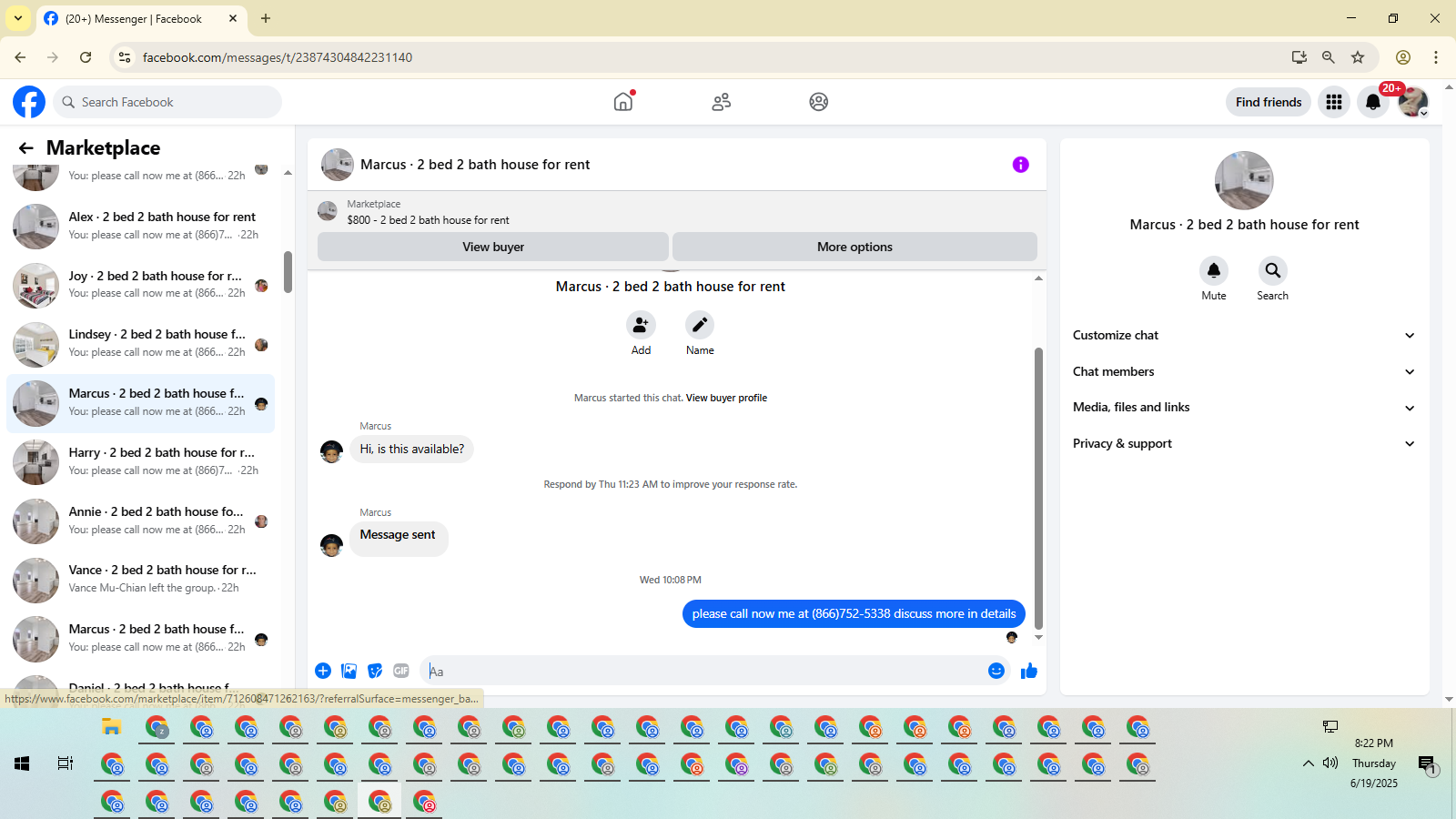Choose a GIF icon
Image resolution: width=1456 pixels, height=819 pixels.
click(401, 671)
